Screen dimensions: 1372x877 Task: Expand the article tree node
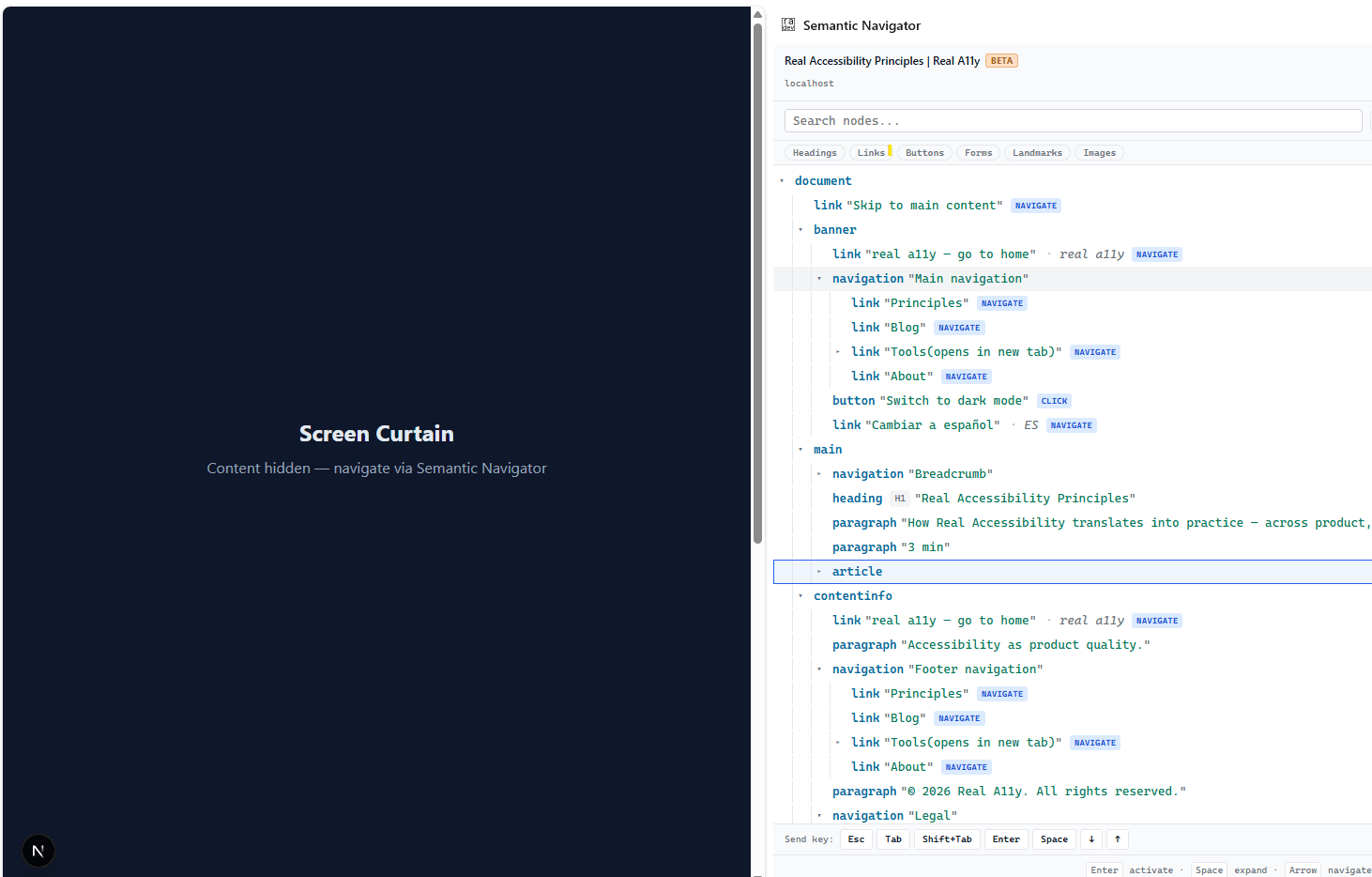click(819, 572)
